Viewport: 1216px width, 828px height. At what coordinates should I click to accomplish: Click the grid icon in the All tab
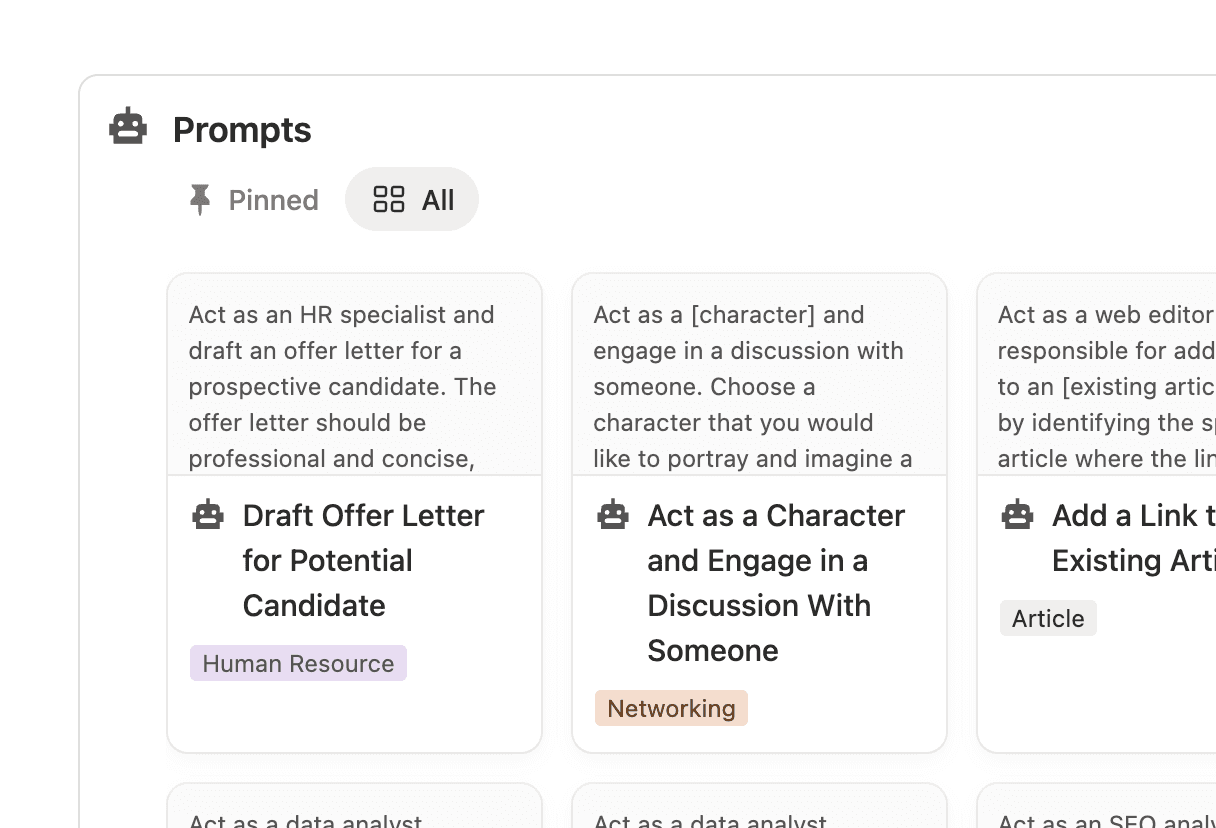pyautogui.click(x=388, y=199)
